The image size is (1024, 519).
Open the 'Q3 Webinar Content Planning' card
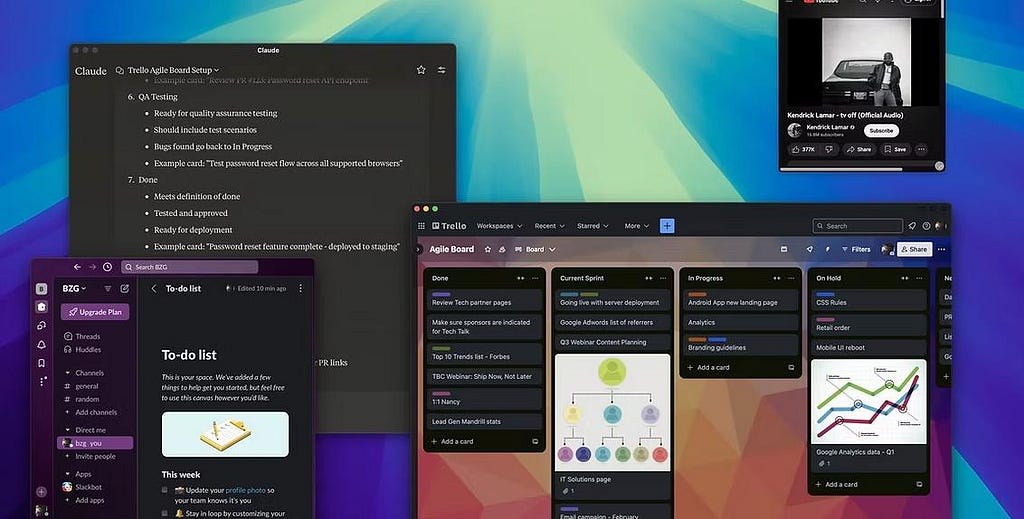click(612, 342)
